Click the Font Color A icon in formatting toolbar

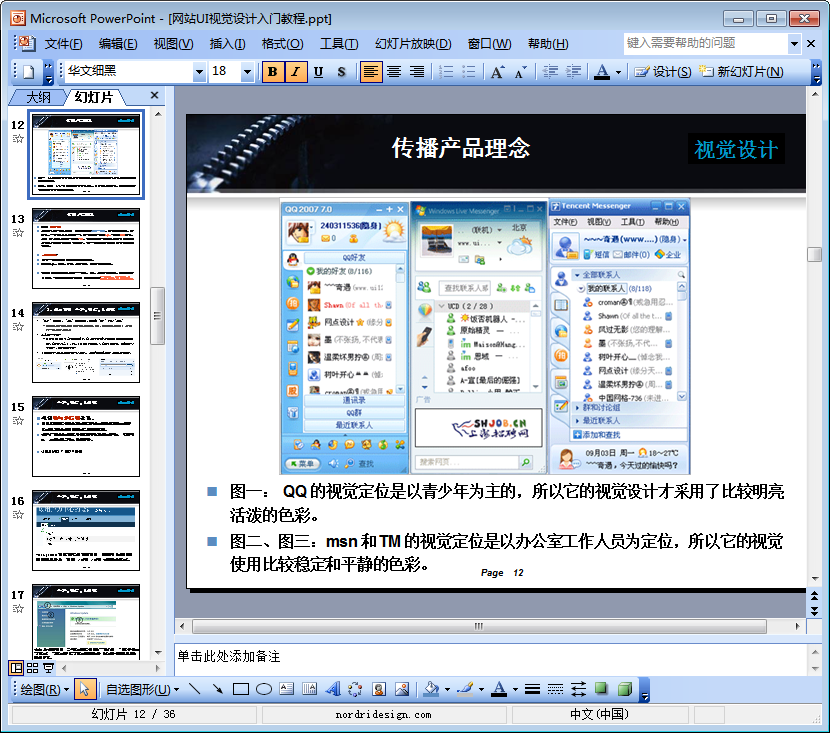[602, 72]
